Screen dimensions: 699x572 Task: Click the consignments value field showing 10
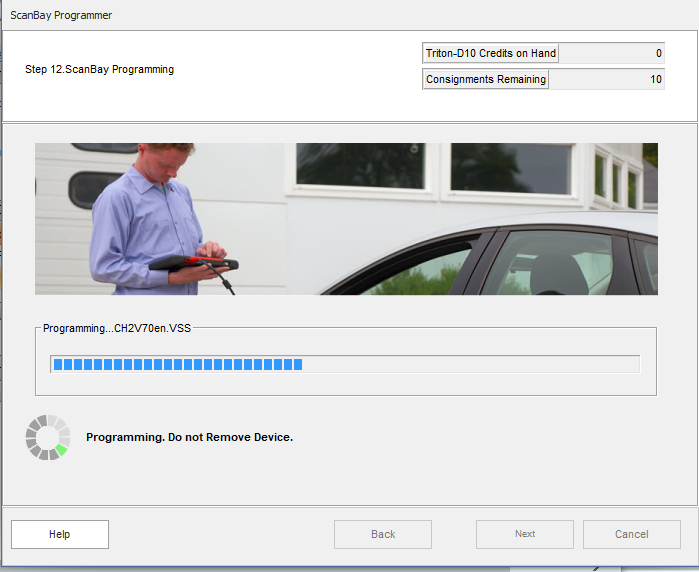pyautogui.click(x=607, y=79)
